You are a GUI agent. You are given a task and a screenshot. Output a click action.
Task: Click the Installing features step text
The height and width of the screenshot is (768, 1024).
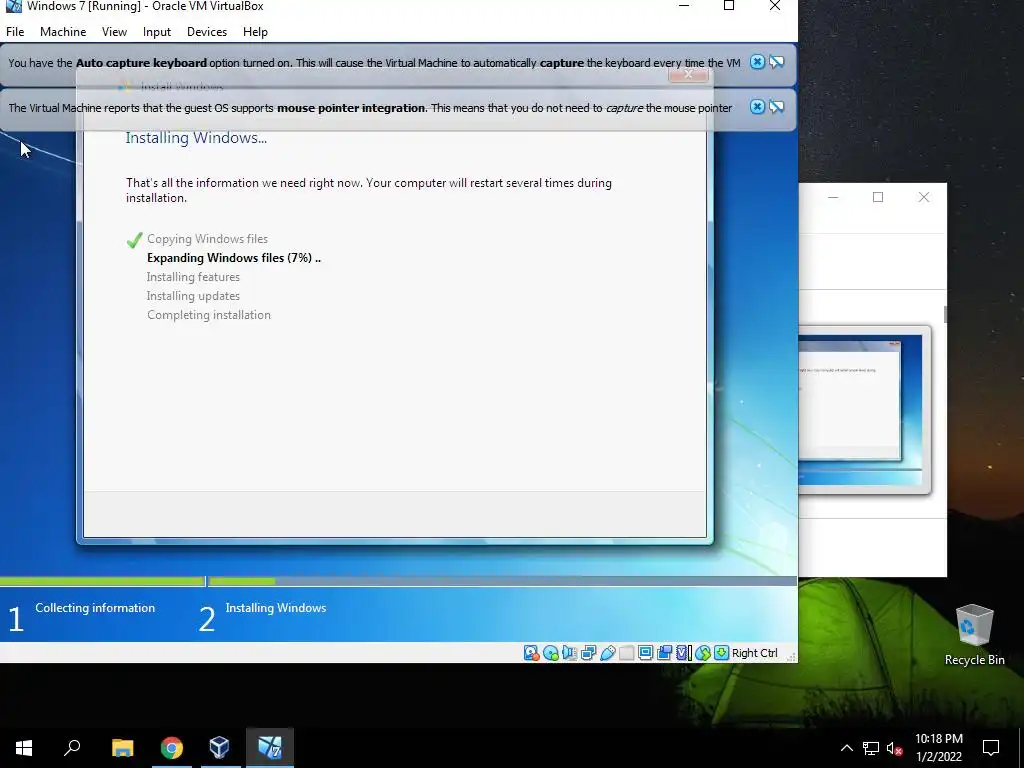coord(193,277)
